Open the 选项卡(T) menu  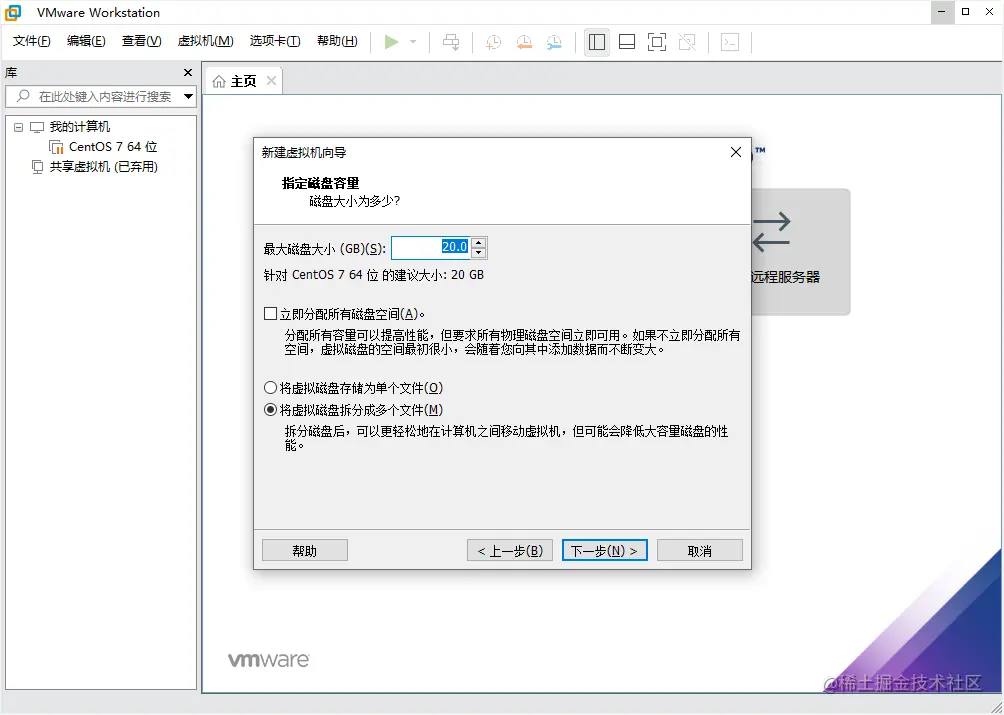(x=275, y=41)
